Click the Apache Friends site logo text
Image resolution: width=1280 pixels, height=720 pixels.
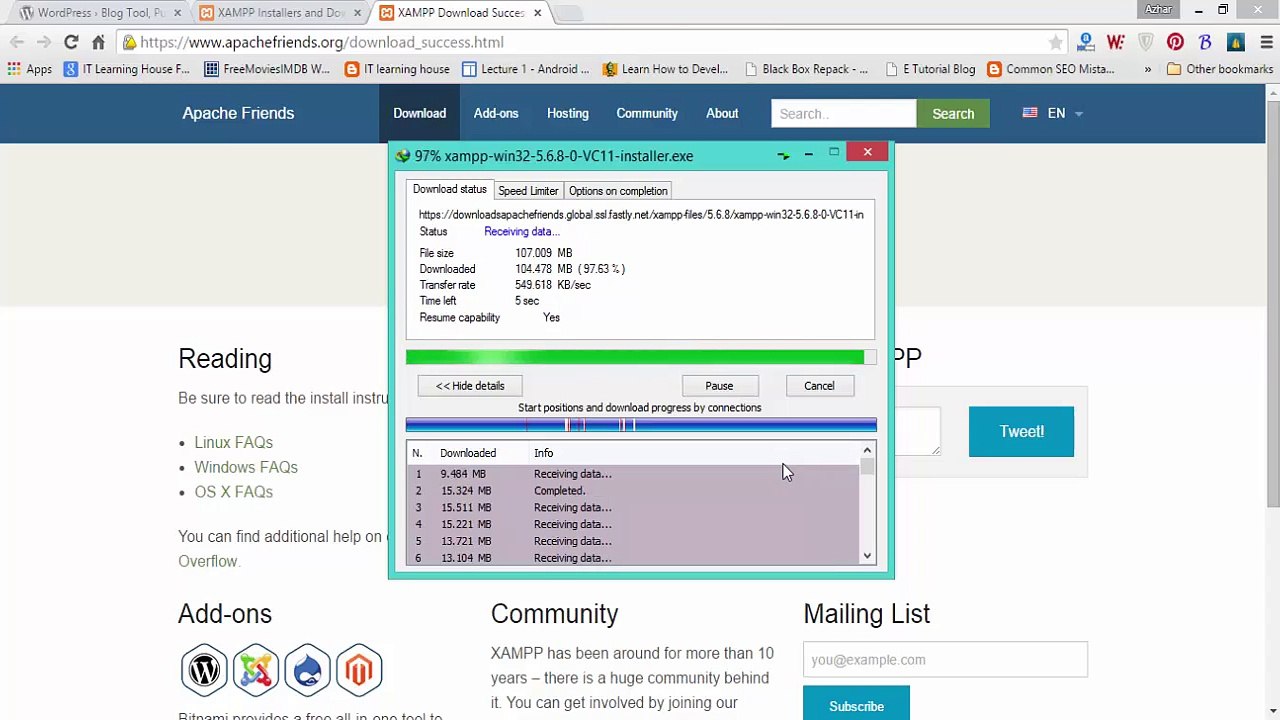click(x=238, y=113)
